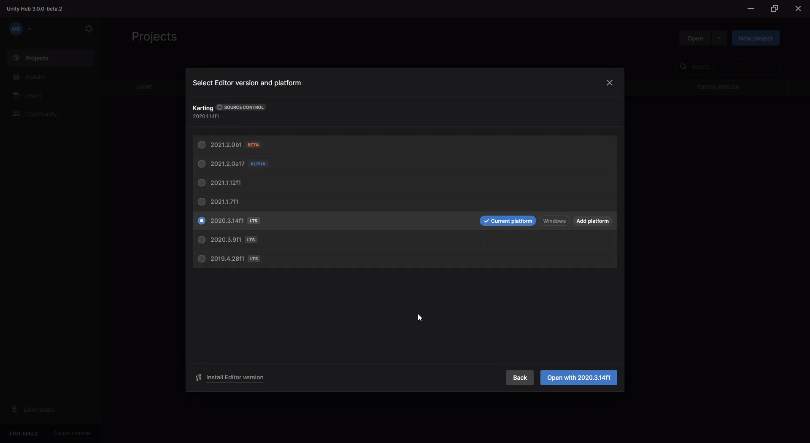This screenshot has height=443, width=810.
Task: Close the Select Editor version dialog
Action: 609,83
